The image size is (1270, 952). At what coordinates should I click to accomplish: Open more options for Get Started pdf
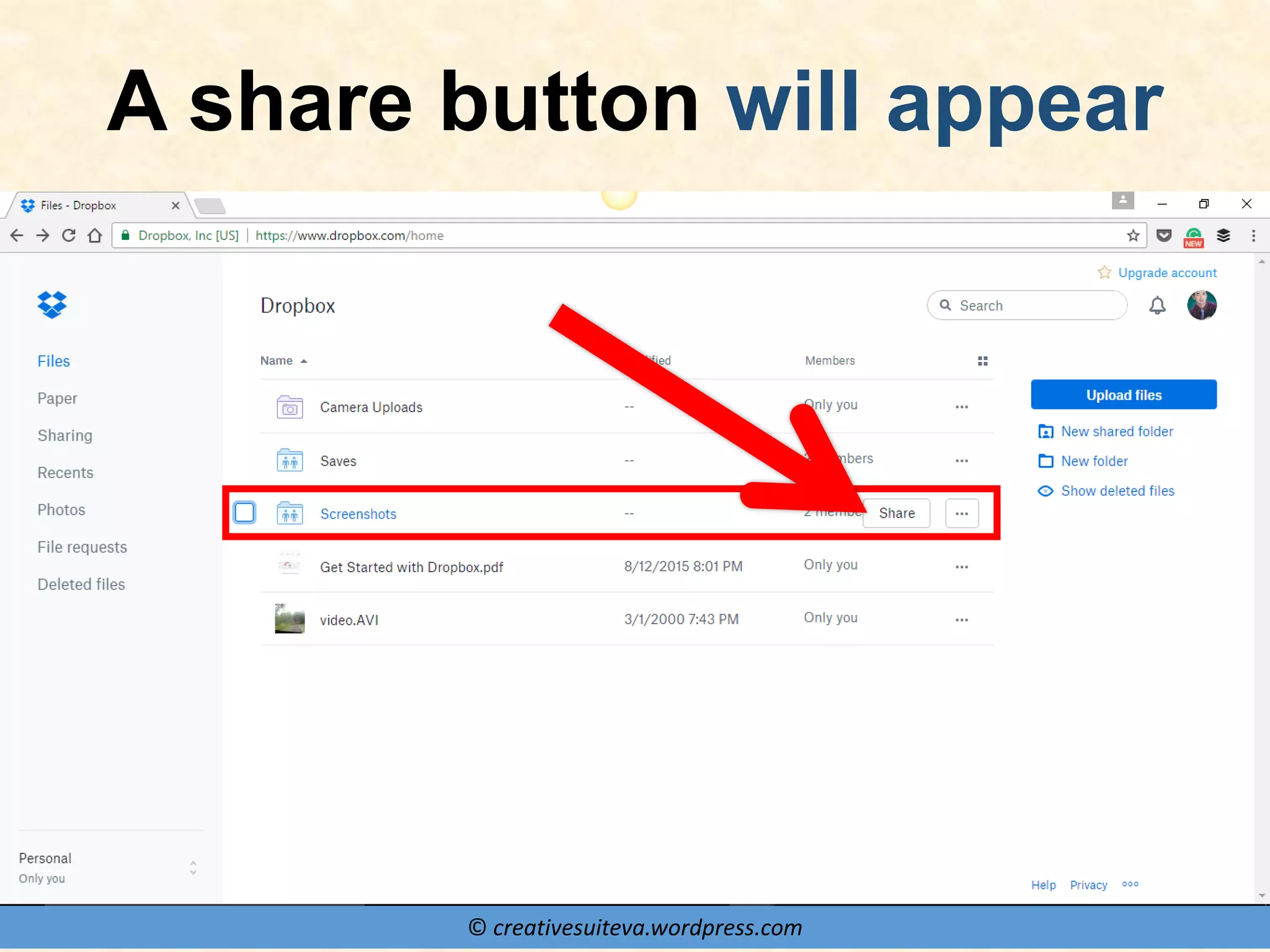tap(962, 566)
